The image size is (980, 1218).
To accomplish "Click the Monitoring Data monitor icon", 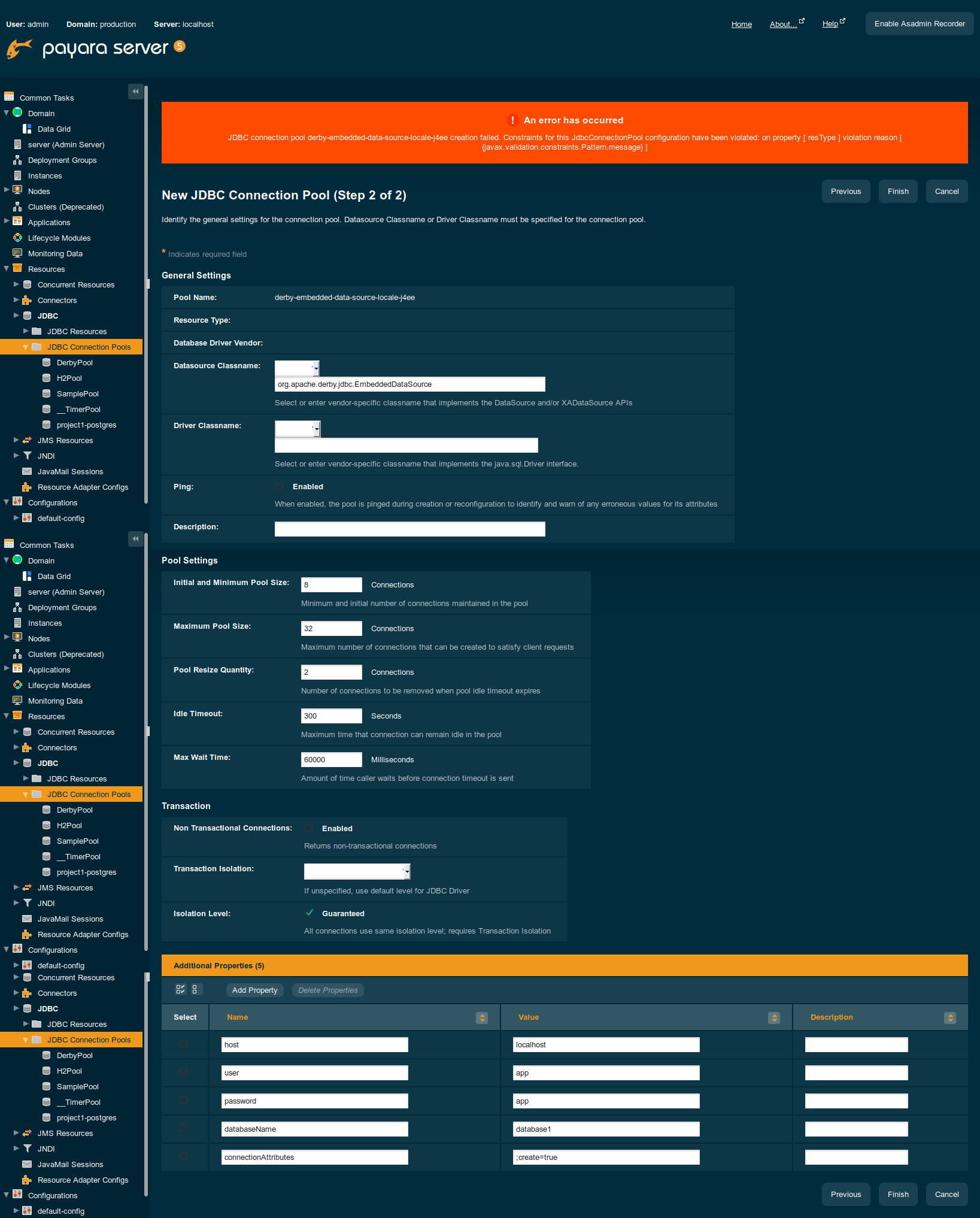I will (17, 253).
